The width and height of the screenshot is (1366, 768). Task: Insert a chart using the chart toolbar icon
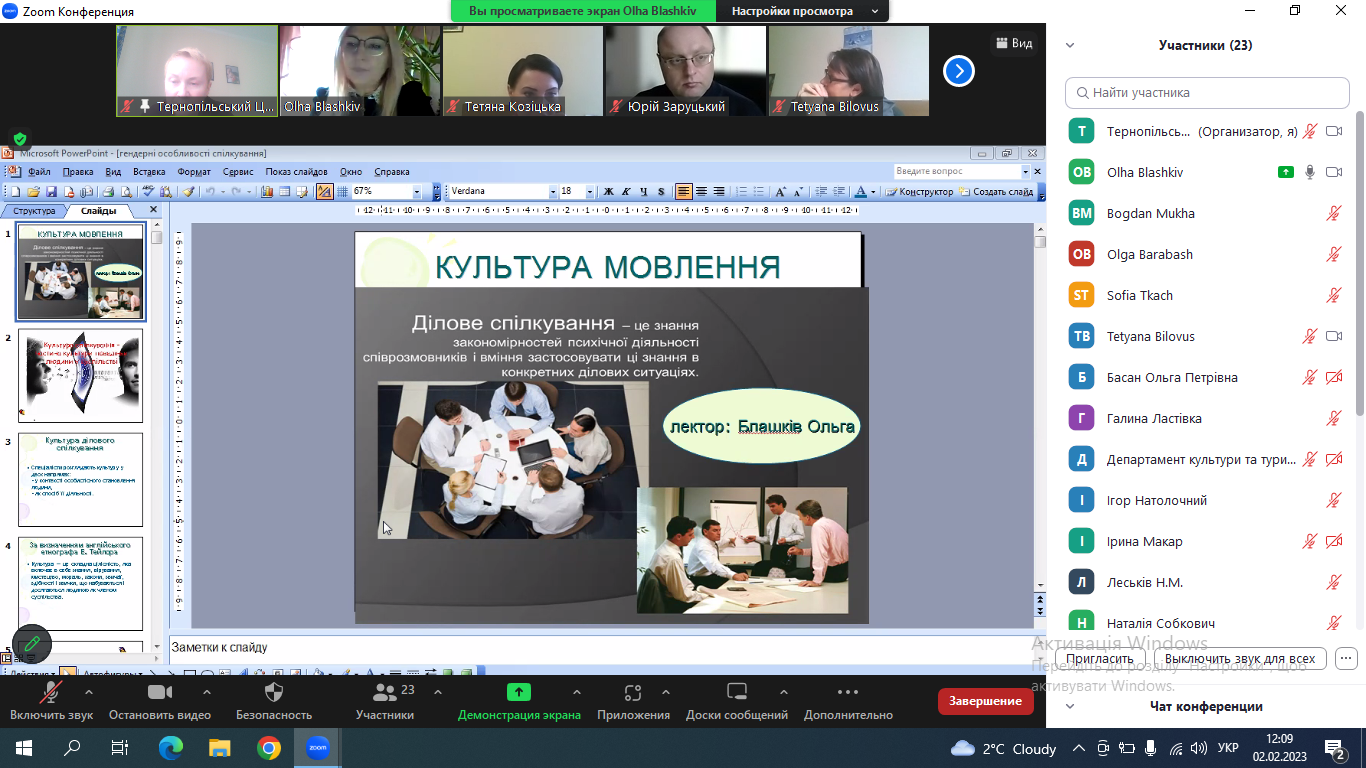tap(267, 191)
